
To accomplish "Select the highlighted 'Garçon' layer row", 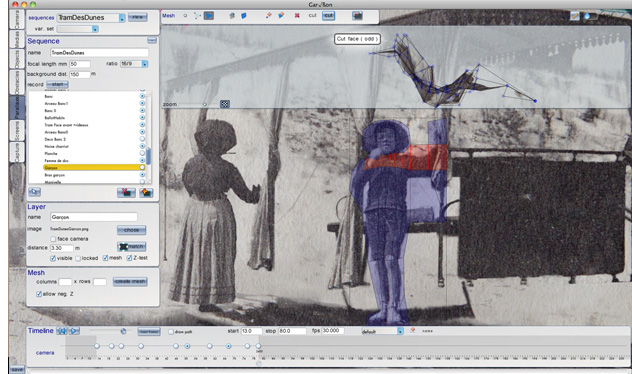I will 94,167.
